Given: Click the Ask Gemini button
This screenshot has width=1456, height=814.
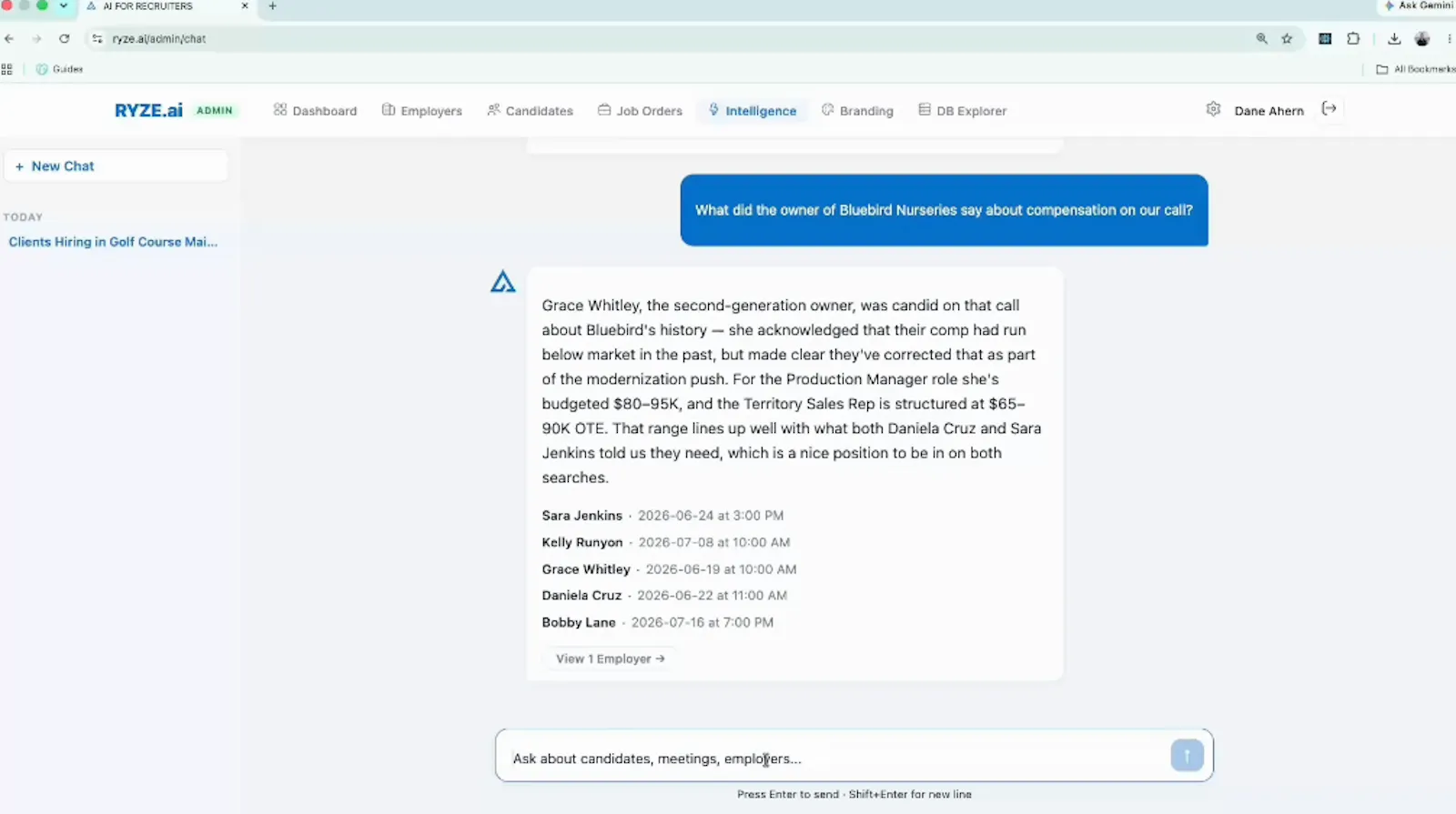Looking at the screenshot, I should (1419, 5).
